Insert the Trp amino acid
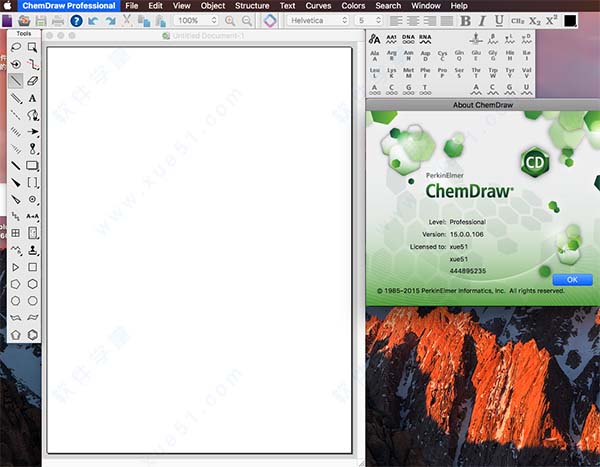600x467 pixels. click(x=493, y=73)
